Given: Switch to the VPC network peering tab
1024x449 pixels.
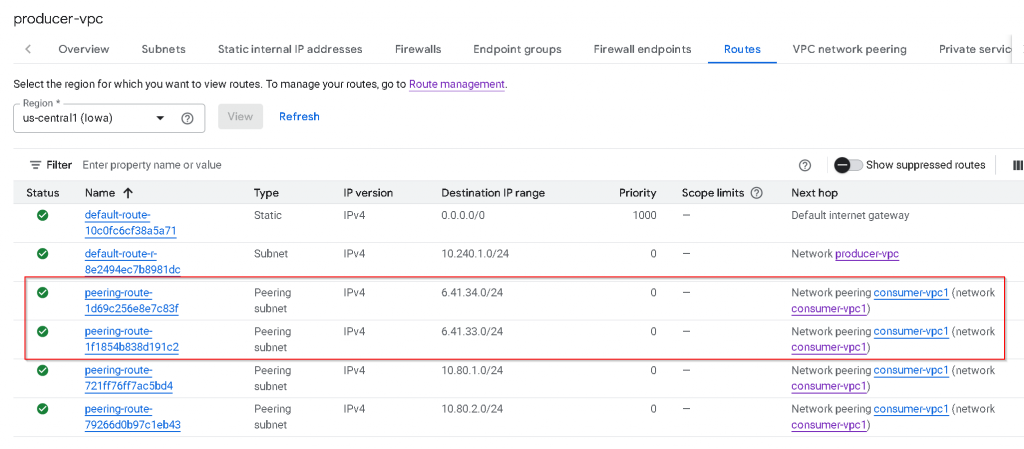Looking at the screenshot, I should [x=849, y=49].
